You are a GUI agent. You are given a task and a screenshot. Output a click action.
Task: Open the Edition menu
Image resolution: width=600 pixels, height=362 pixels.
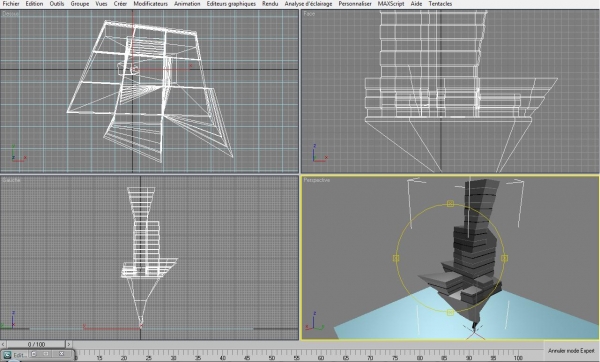click(x=34, y=4)
